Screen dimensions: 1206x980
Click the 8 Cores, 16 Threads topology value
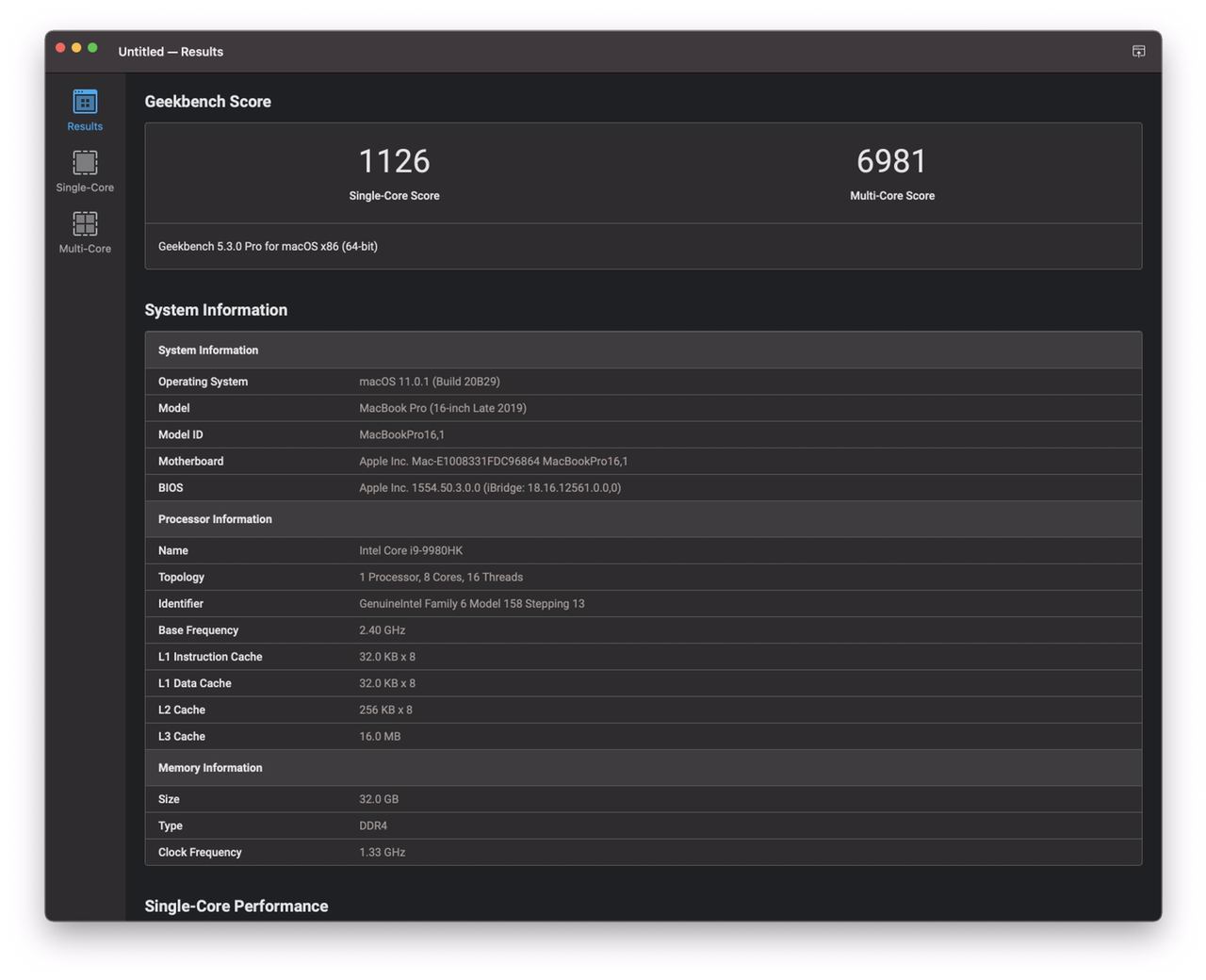(441, 577)
